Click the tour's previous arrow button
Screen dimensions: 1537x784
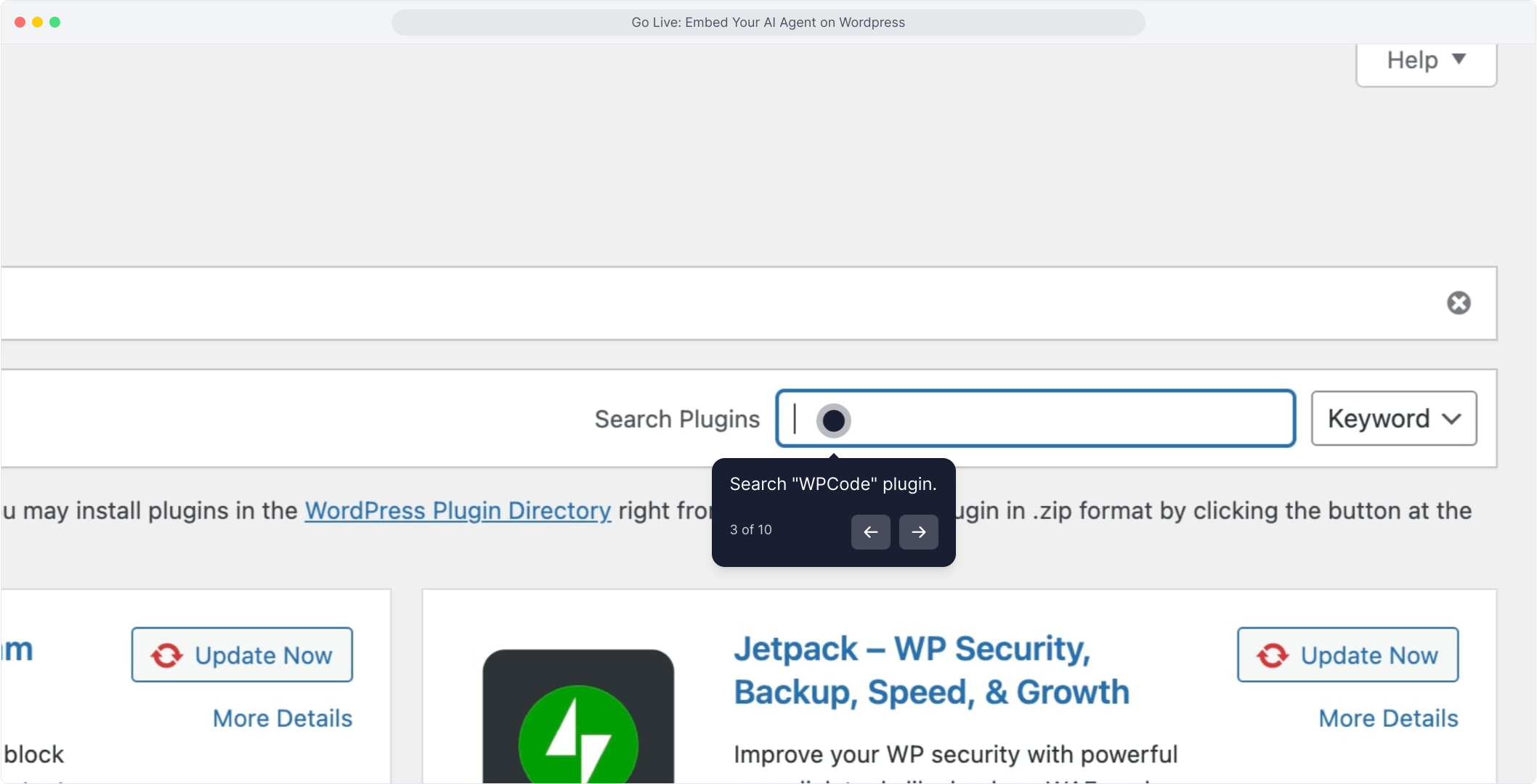coord(870,532)
